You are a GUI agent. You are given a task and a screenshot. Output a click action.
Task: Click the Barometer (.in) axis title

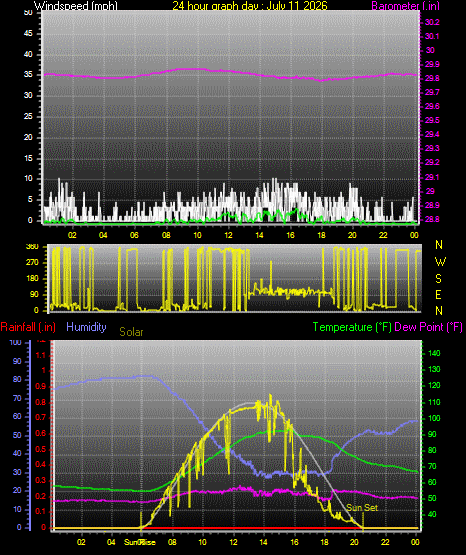tap(405, 6)
